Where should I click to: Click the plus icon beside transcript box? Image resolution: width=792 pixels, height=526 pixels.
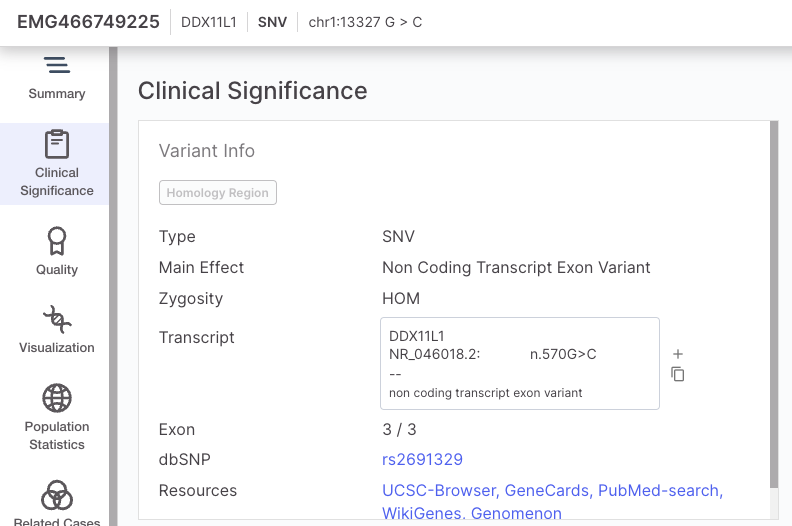coord(677,354)
